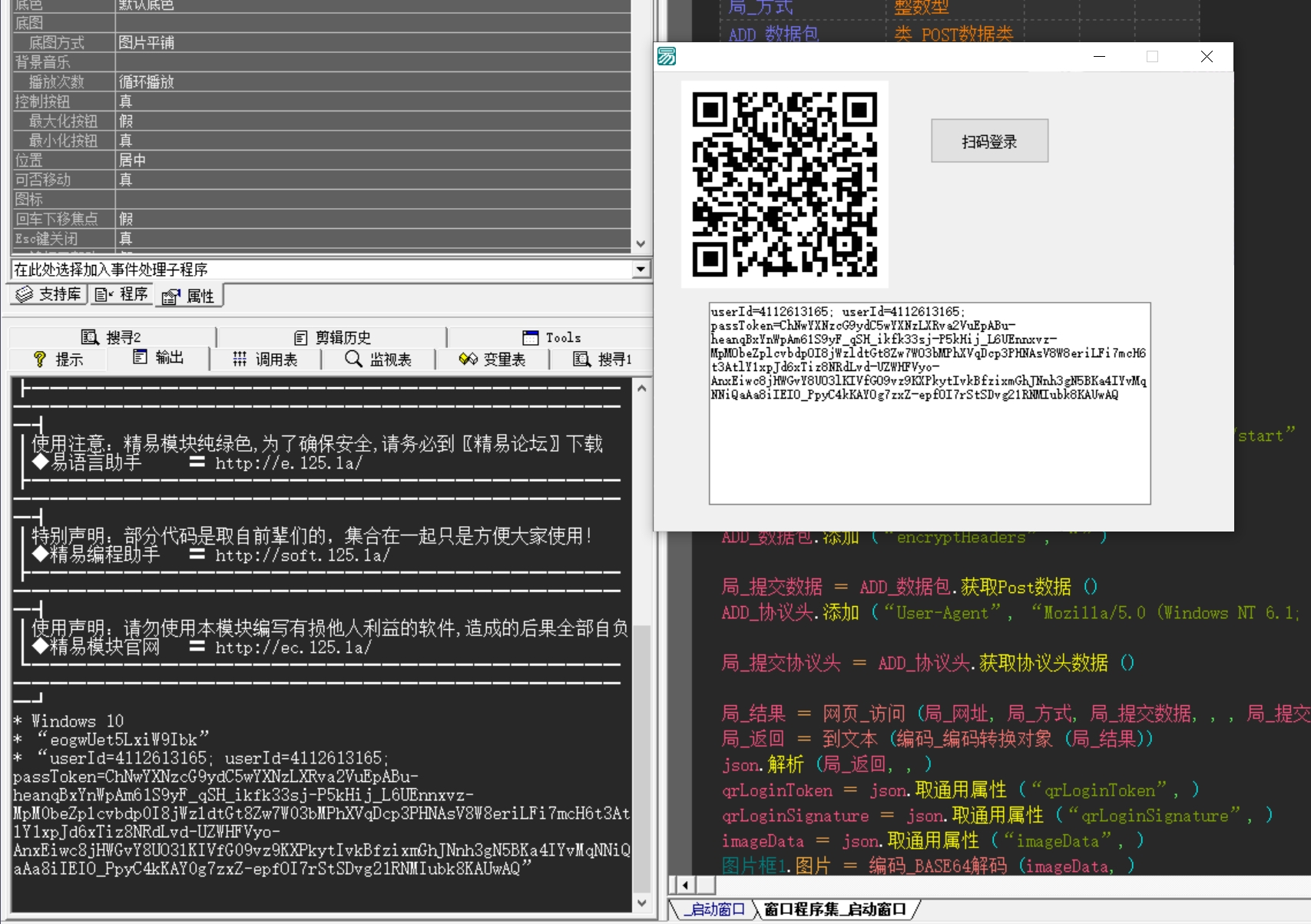Select the 可否移动 property row
This screenshot has width=1311, height=924.
point(321,180)
